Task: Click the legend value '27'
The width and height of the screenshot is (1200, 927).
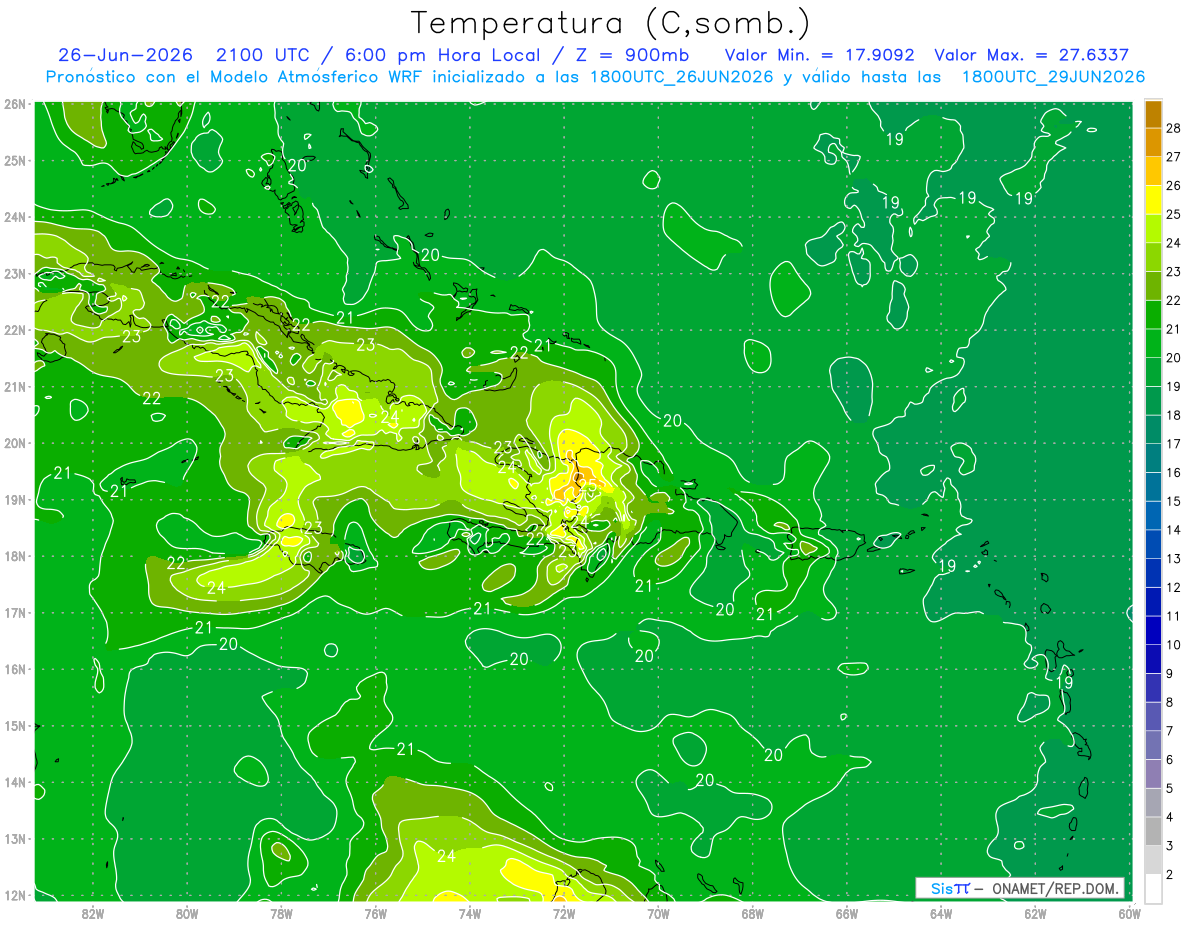Action: [1174, 156]
